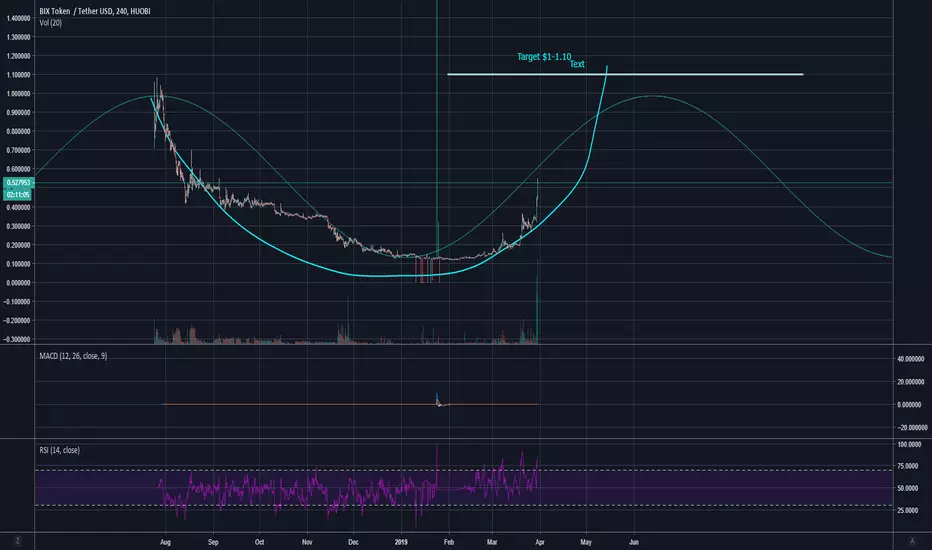Click the 0.700000 price axis label
Screen dimensions: 932x550
click(18, 150)
